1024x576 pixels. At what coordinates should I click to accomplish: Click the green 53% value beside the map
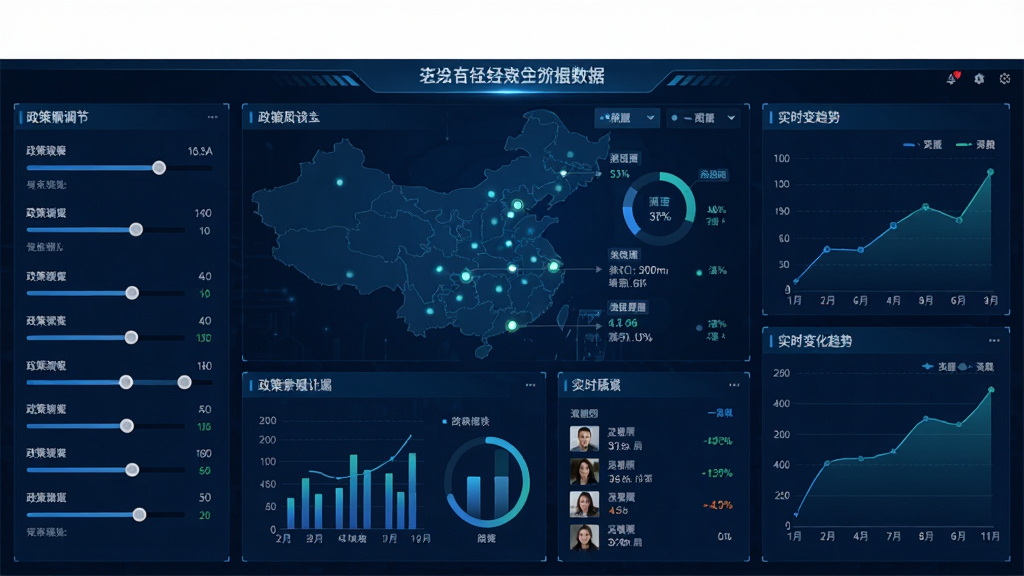tap(619, 174)
